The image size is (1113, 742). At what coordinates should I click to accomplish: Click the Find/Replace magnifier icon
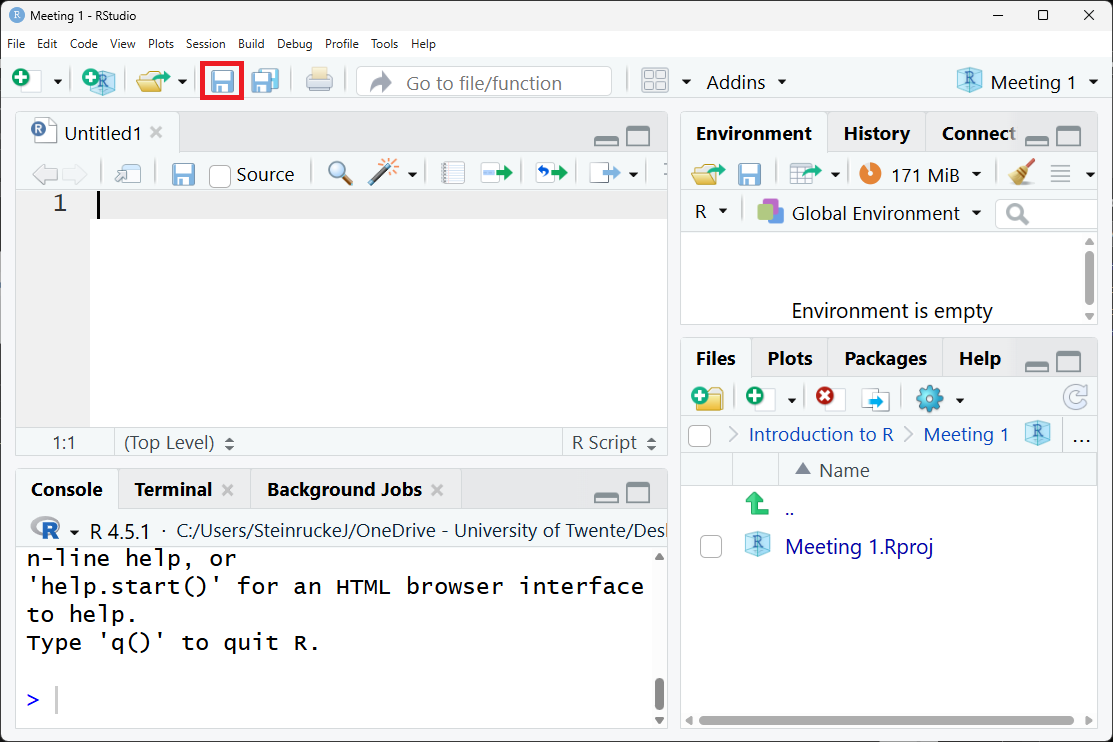(x=340, y=174)
